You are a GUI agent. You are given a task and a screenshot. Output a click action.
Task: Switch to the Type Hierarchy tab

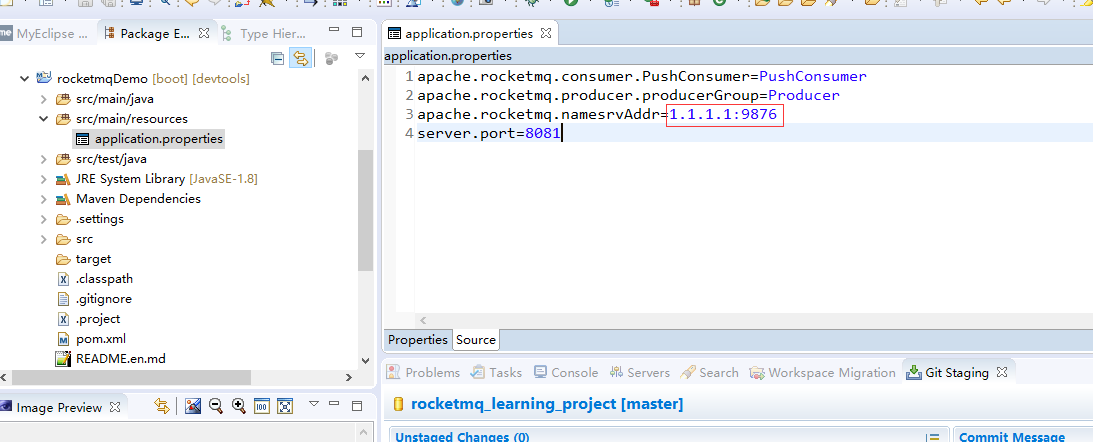pos(264,33)
